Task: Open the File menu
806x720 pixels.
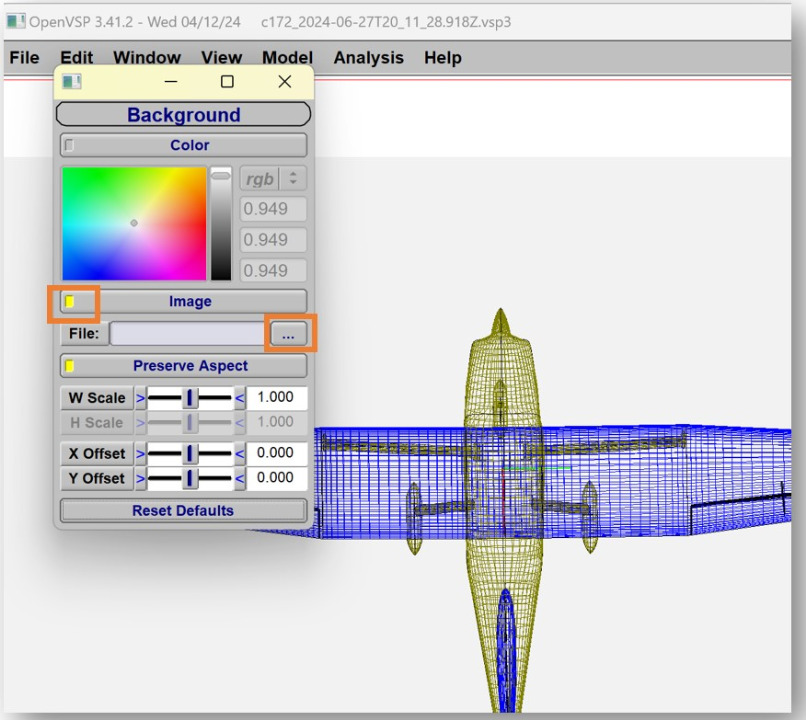Action: click(x=24, y=58)
